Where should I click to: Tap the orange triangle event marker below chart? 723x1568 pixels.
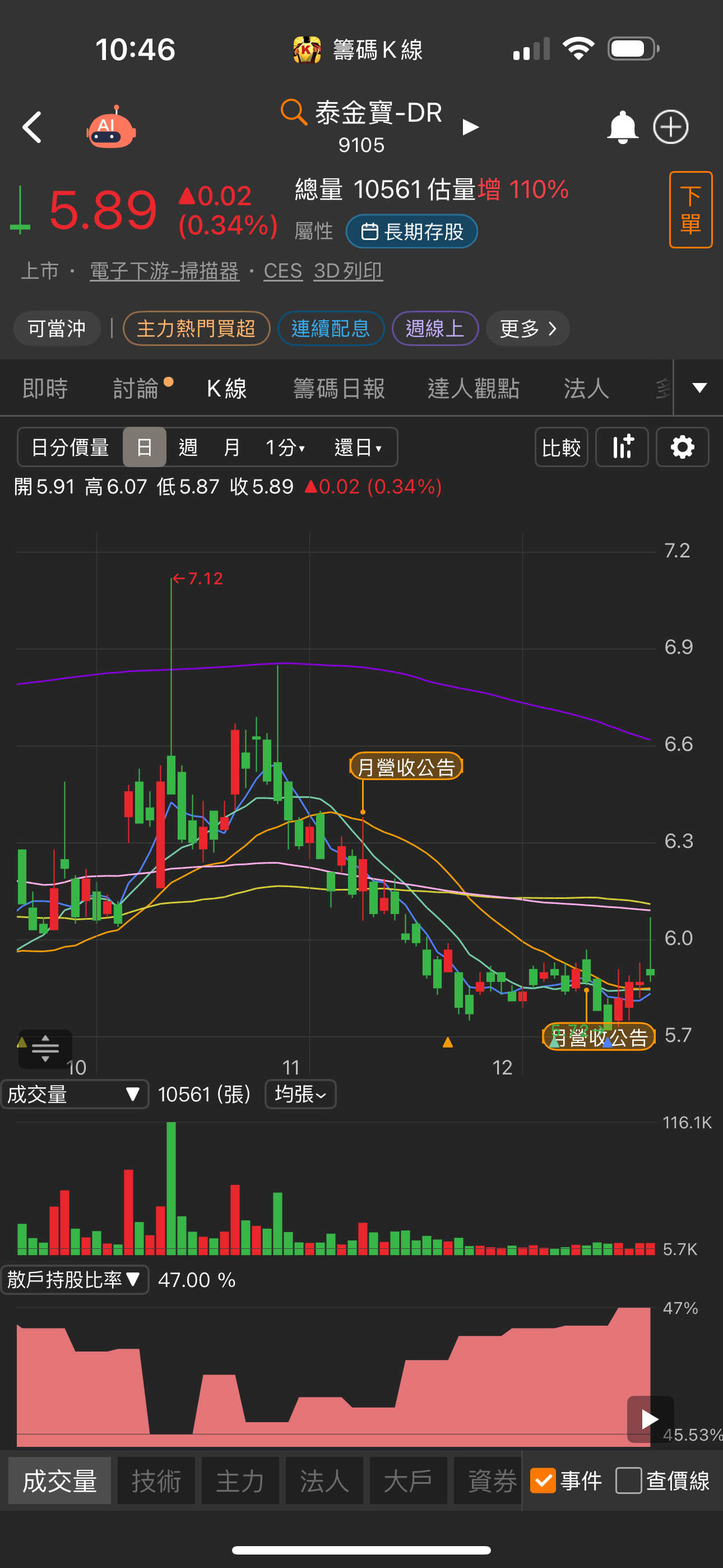[x=447, y=1042]
